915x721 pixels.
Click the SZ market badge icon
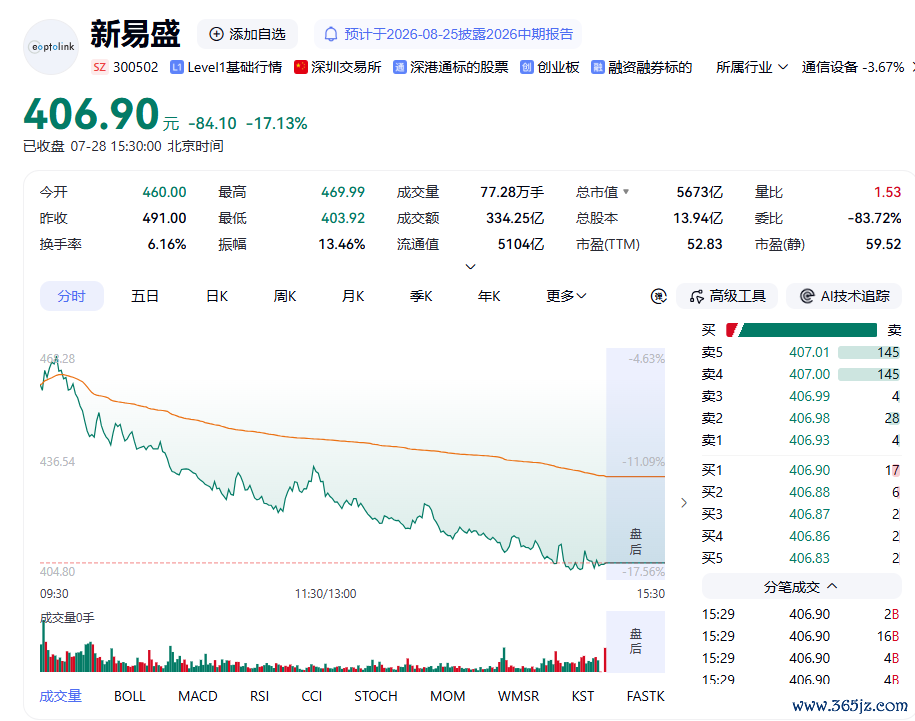tap(100, 67)
